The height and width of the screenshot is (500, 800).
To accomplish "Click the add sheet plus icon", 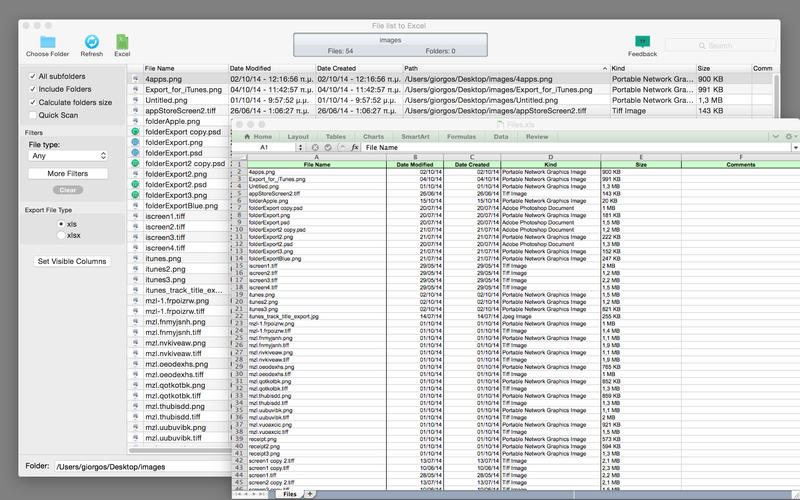I will (x=311, y=494).
